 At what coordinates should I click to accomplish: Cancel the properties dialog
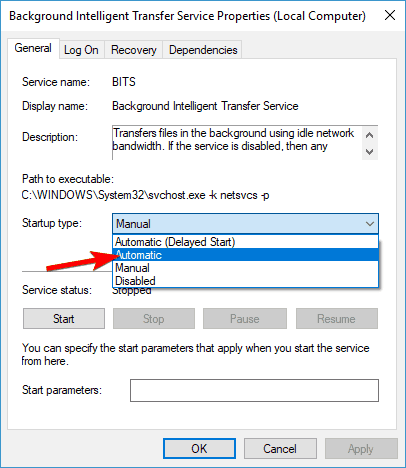coord(280,448)
